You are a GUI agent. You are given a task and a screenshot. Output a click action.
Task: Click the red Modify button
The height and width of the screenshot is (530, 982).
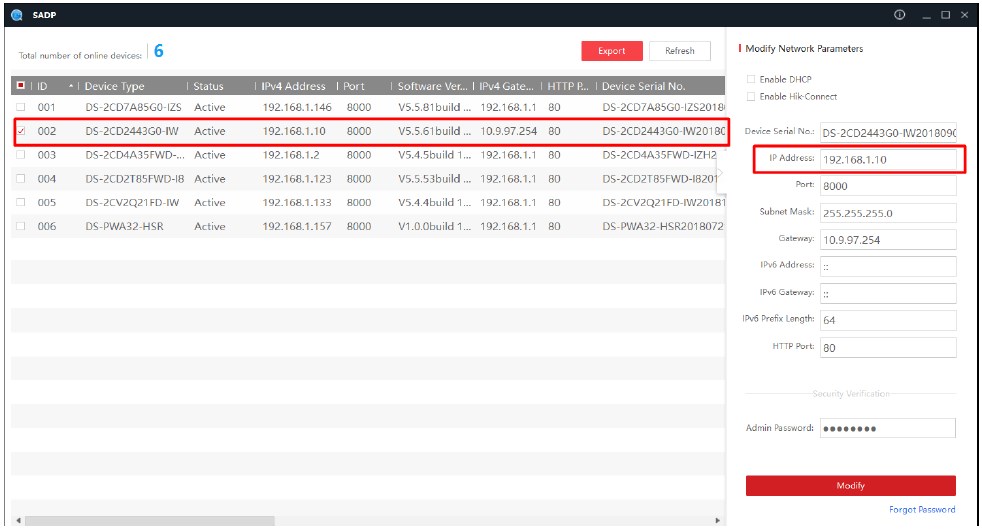850,486
